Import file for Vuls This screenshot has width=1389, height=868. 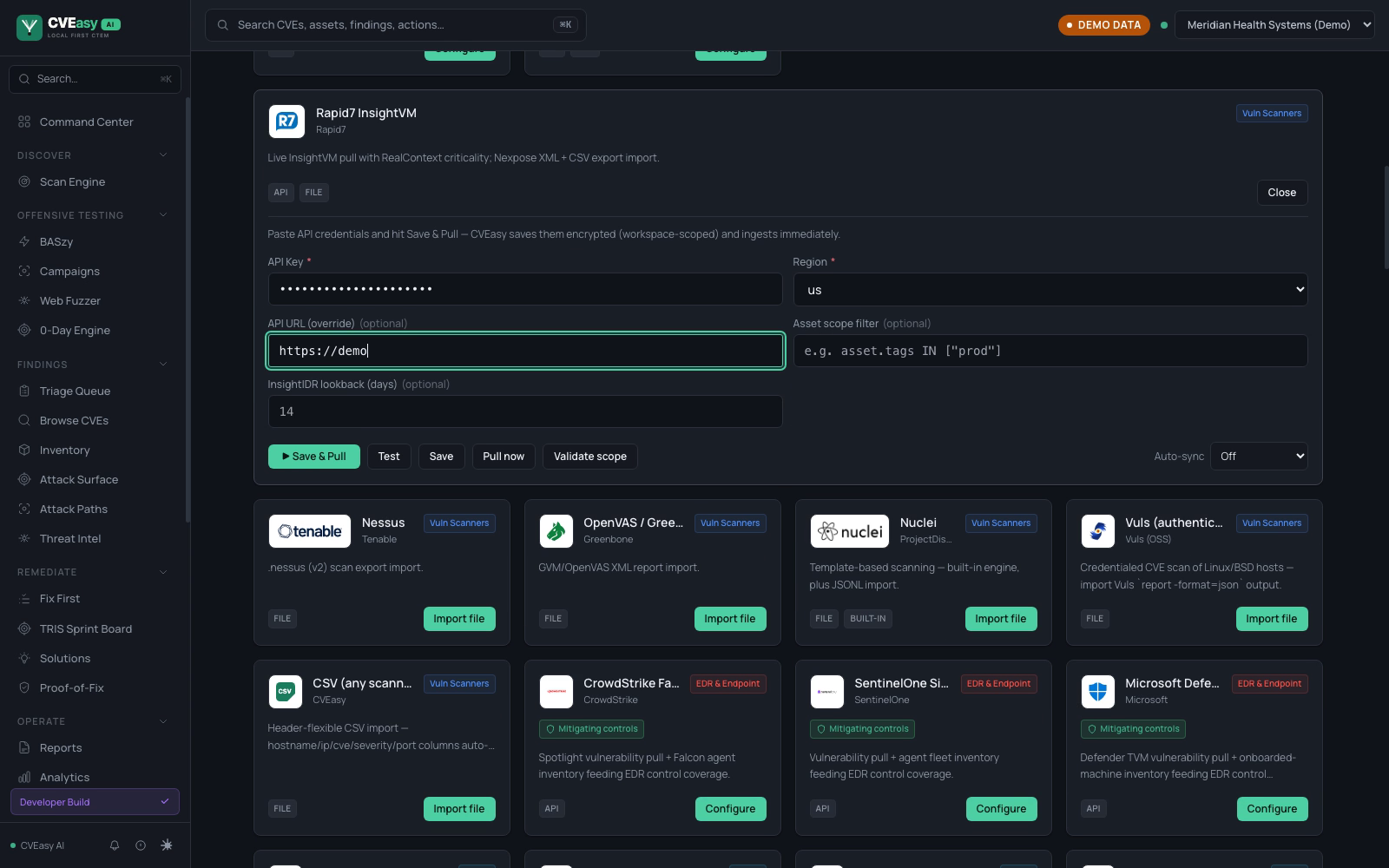click(x=1272, y=619)
